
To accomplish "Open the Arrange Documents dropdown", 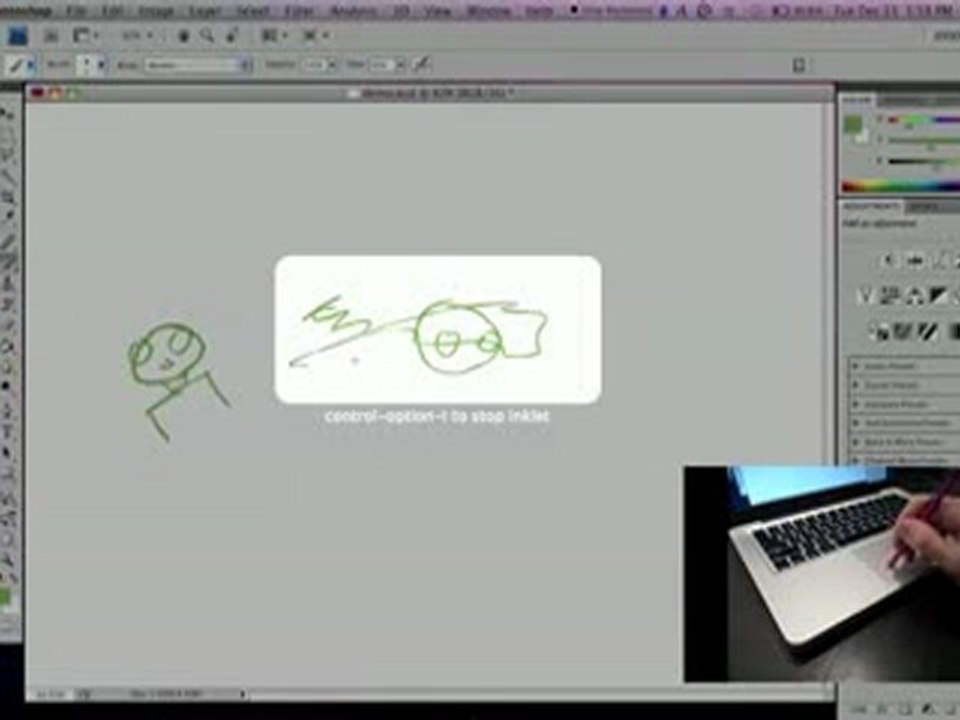I will [274, 36].
